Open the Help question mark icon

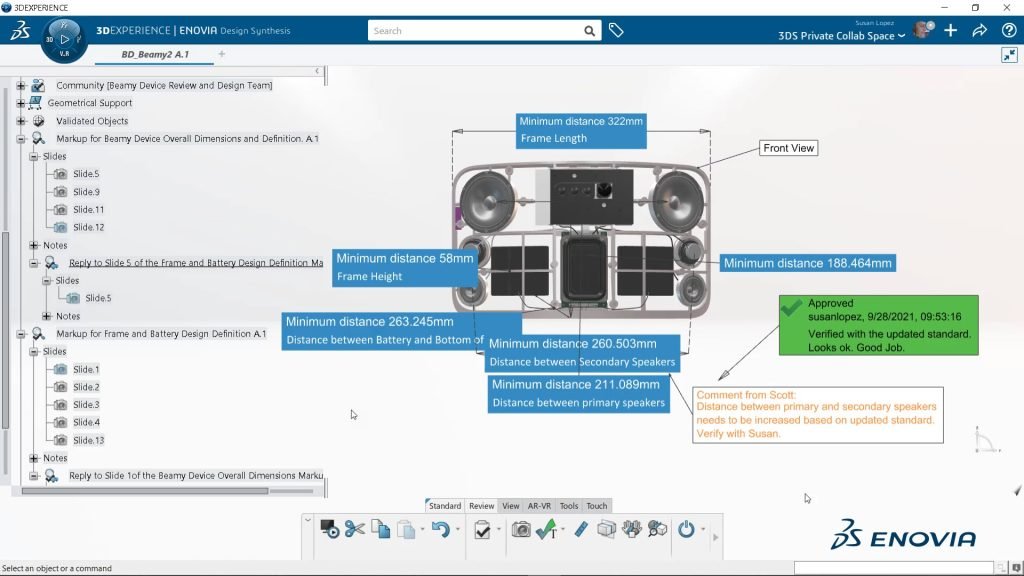coord(1009,31)
